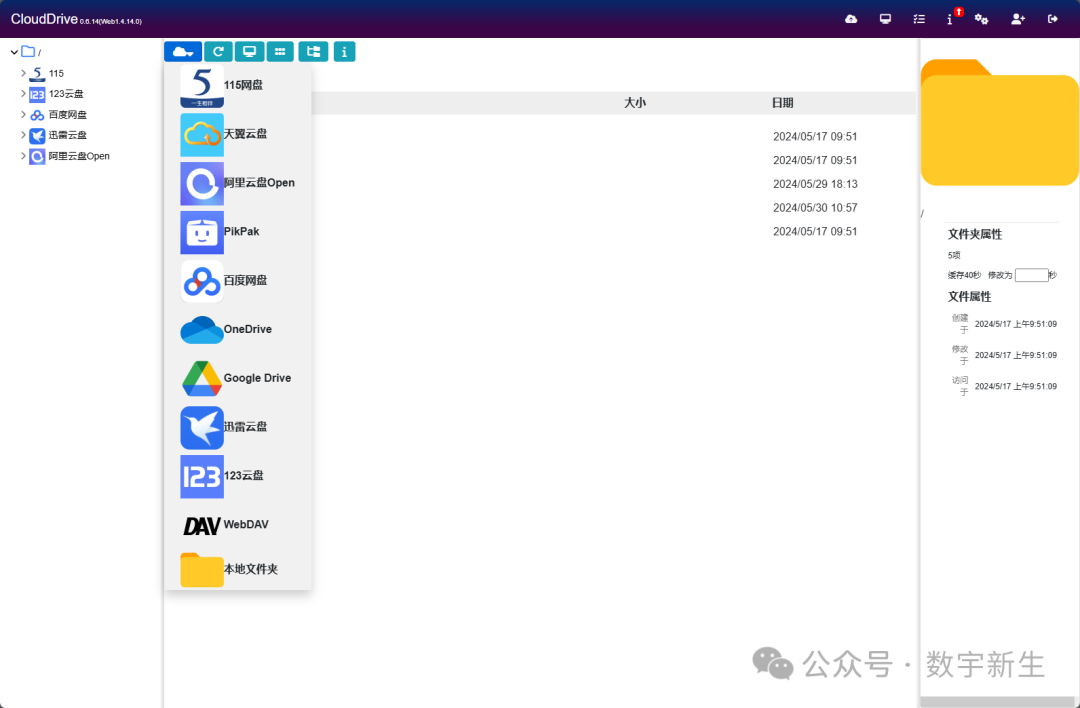Choose 百度网盘 in the dropdown menu
This screenshot has width=1080, height=708.
pos(238,281)
